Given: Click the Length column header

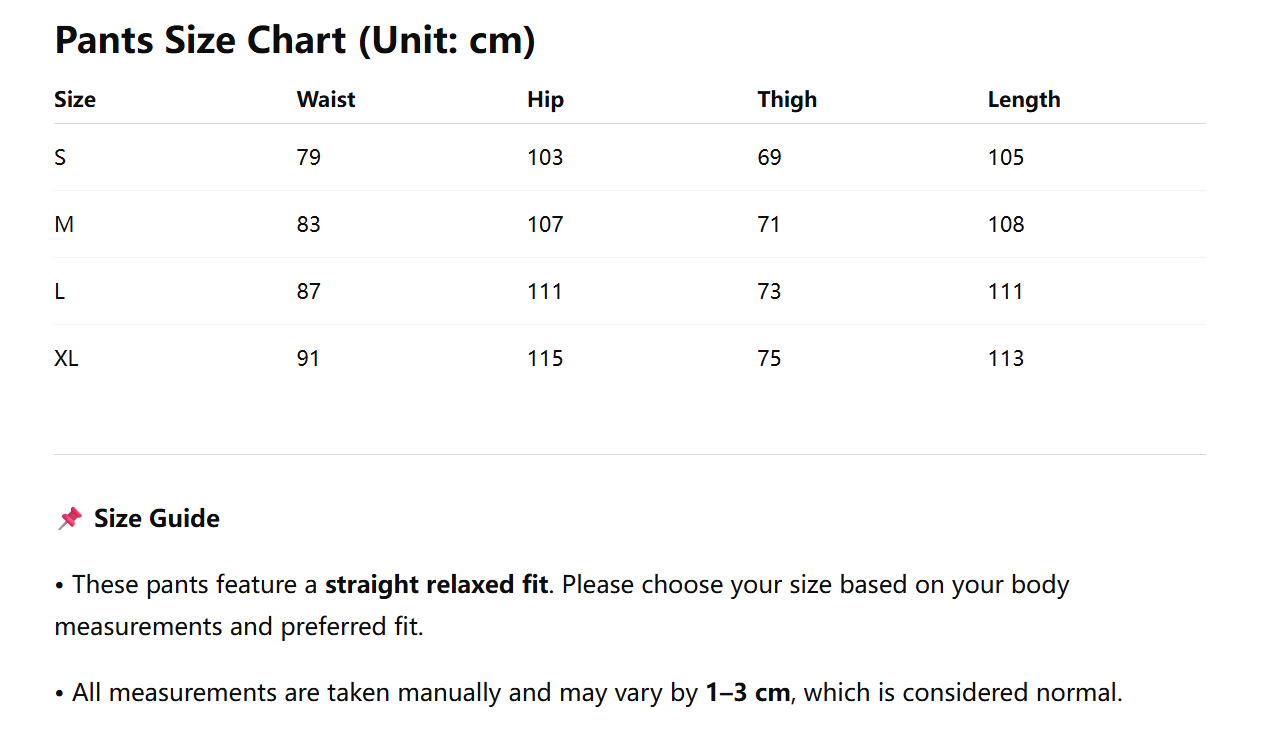Looking at the screenshot, I should click(x=1024, y=99).
